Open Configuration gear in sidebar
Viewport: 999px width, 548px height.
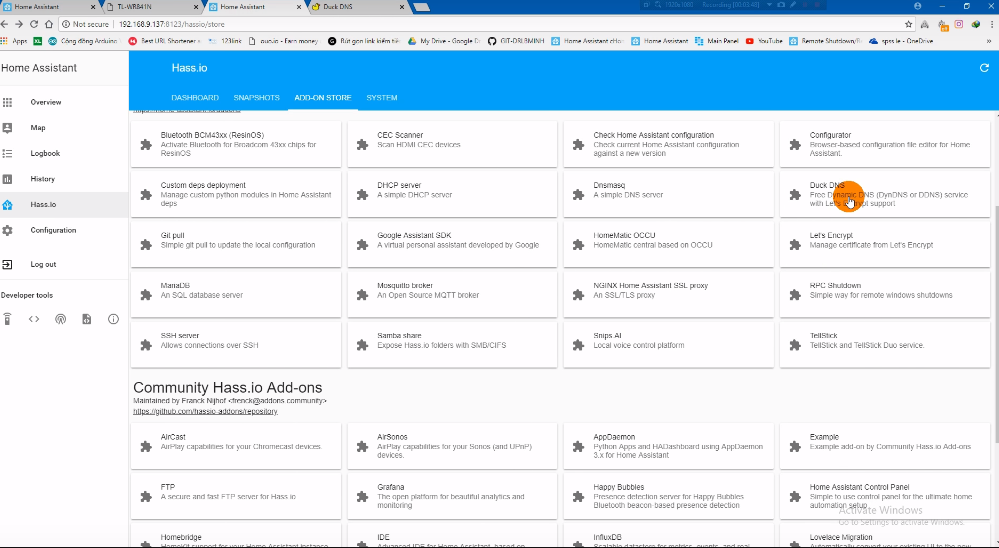coord(8,230)
